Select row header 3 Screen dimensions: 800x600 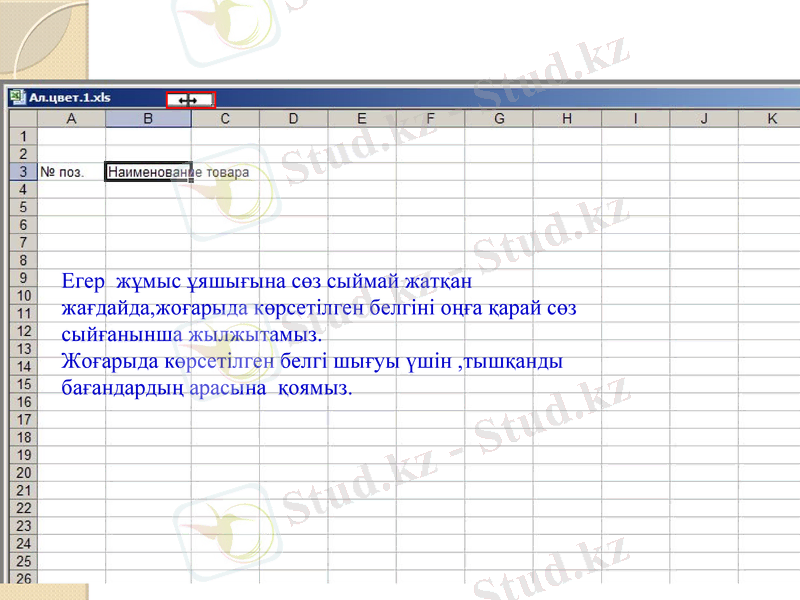click(22, 171)
